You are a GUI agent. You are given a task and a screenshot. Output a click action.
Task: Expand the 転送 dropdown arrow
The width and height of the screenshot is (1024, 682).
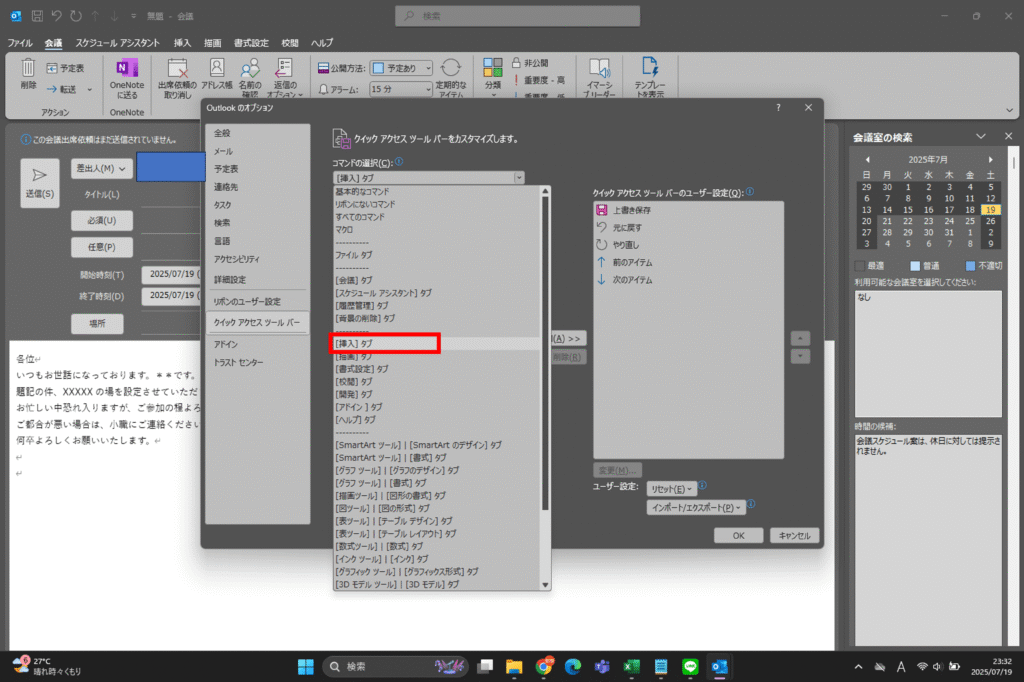click(89, 89)
